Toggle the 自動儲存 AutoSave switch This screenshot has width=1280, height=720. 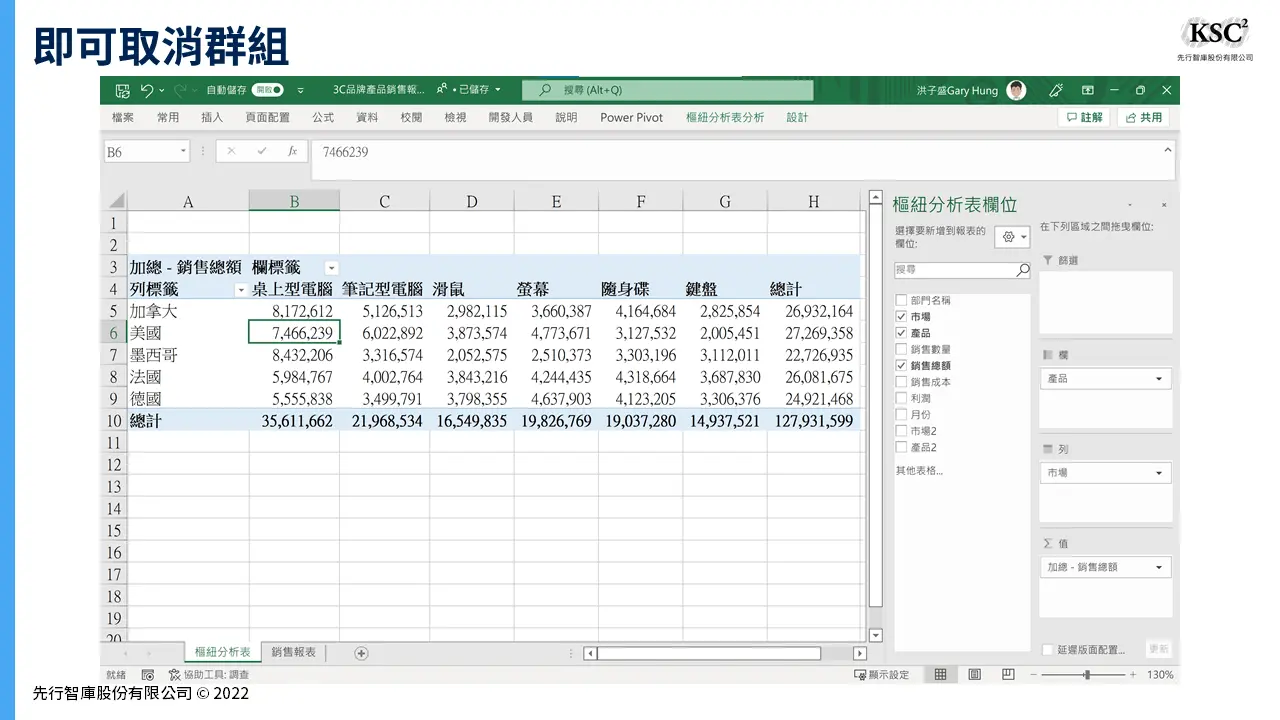[x=268, y=90]
